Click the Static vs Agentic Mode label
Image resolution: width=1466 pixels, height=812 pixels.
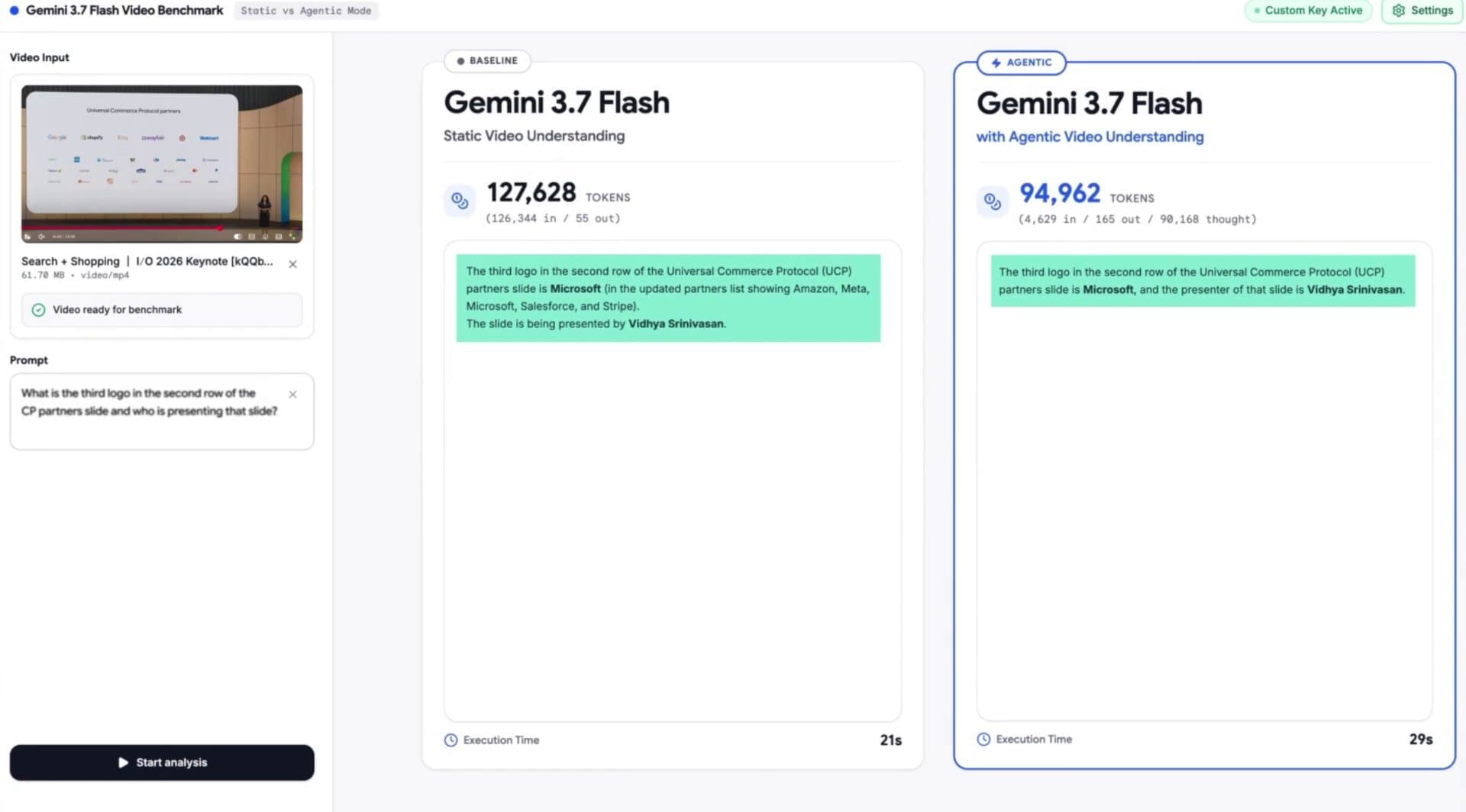coord(305,11)
